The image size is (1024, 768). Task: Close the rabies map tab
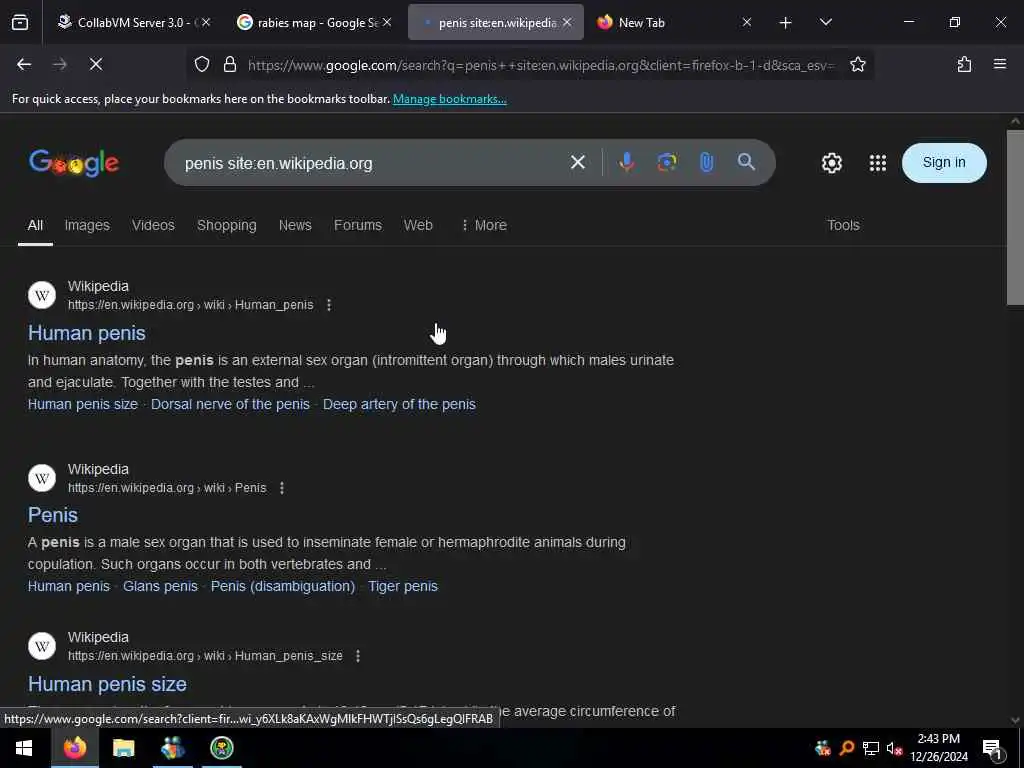pyautogui.click(x=387, y=22)
